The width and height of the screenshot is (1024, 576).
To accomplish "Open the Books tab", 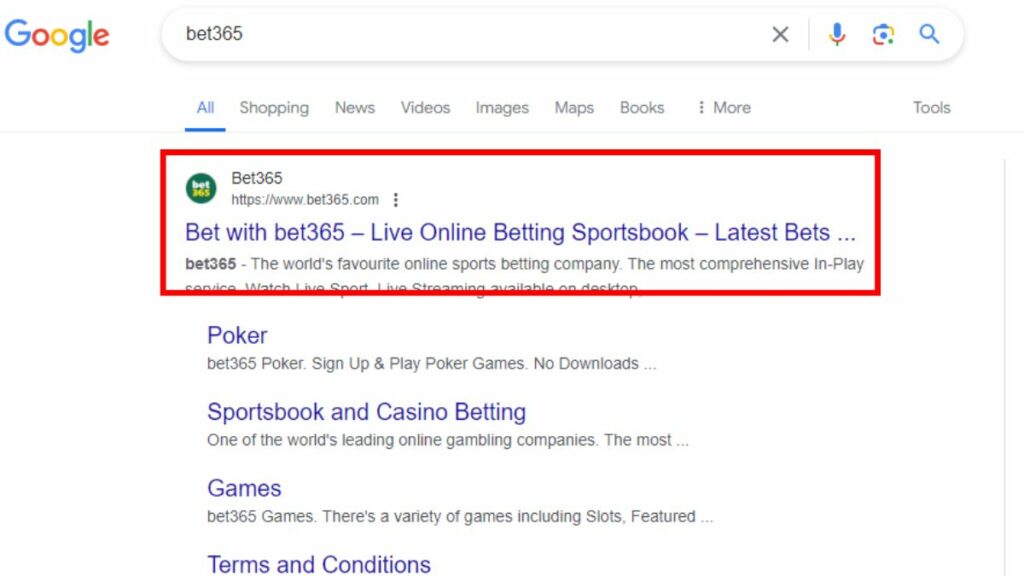I will tap(642, 108).
